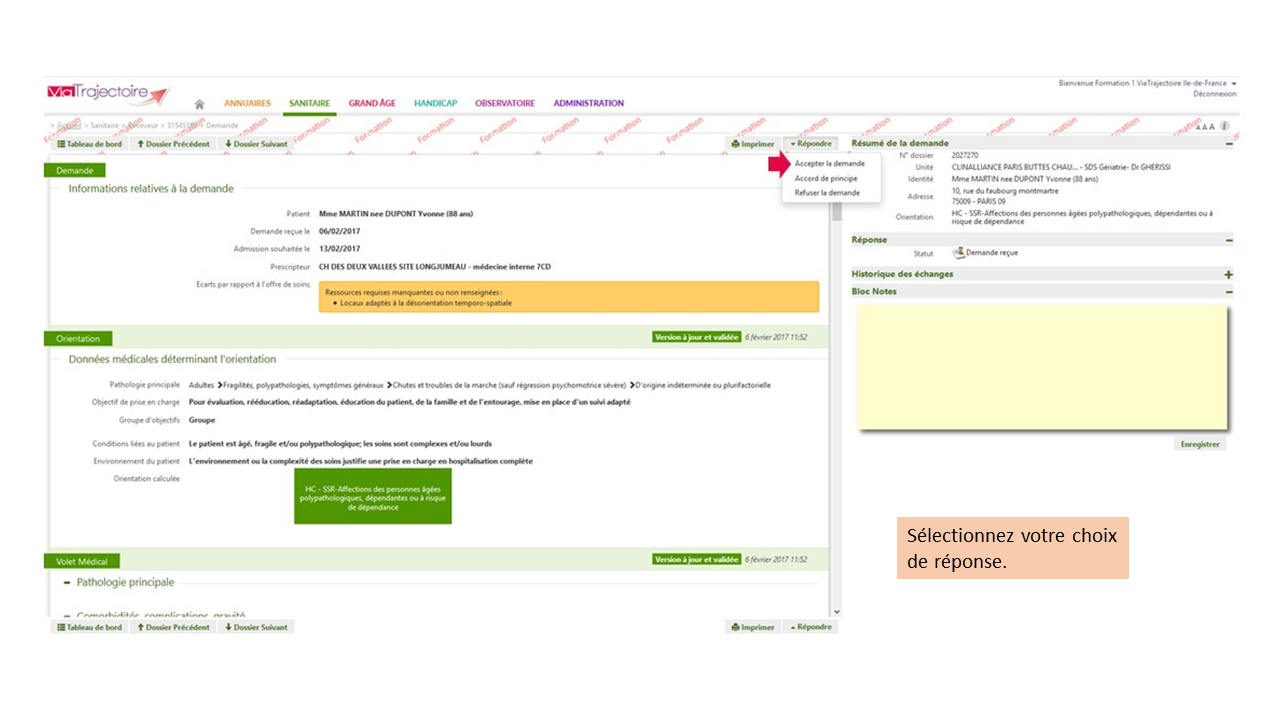The width and height of the screenshot is (1280, 720).
Task: Open the user account dropdown arrow
Action: point(1234,83)
